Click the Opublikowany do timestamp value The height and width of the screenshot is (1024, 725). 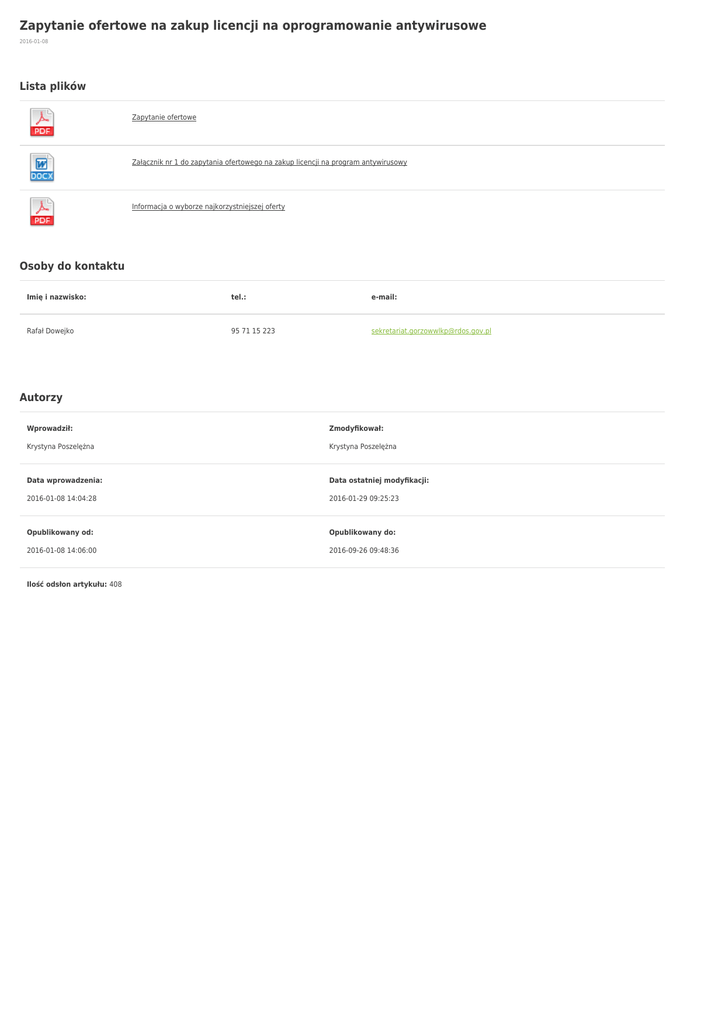coord(364,550)
